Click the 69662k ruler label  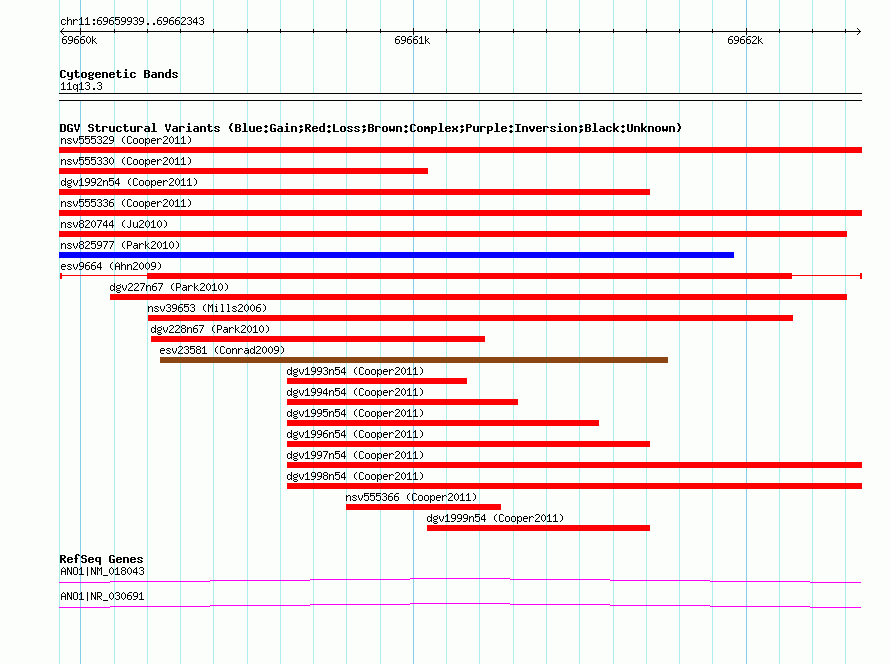745,40
